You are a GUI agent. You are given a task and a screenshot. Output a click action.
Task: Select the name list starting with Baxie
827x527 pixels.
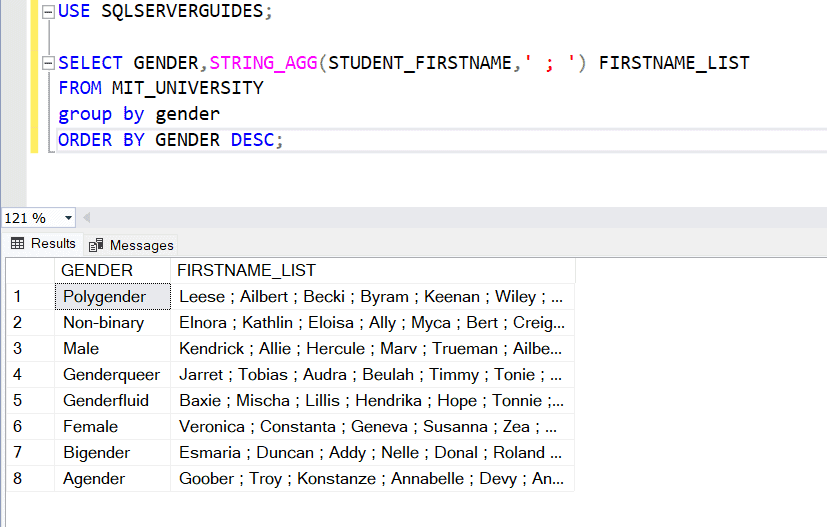click(x=372, y=400)
